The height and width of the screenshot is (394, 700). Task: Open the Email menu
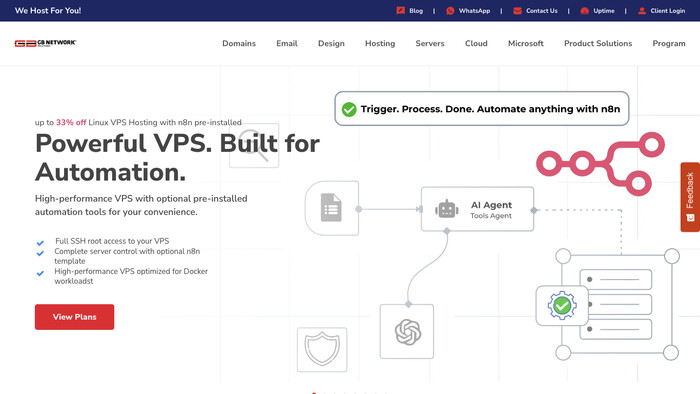tap(287, 43)
